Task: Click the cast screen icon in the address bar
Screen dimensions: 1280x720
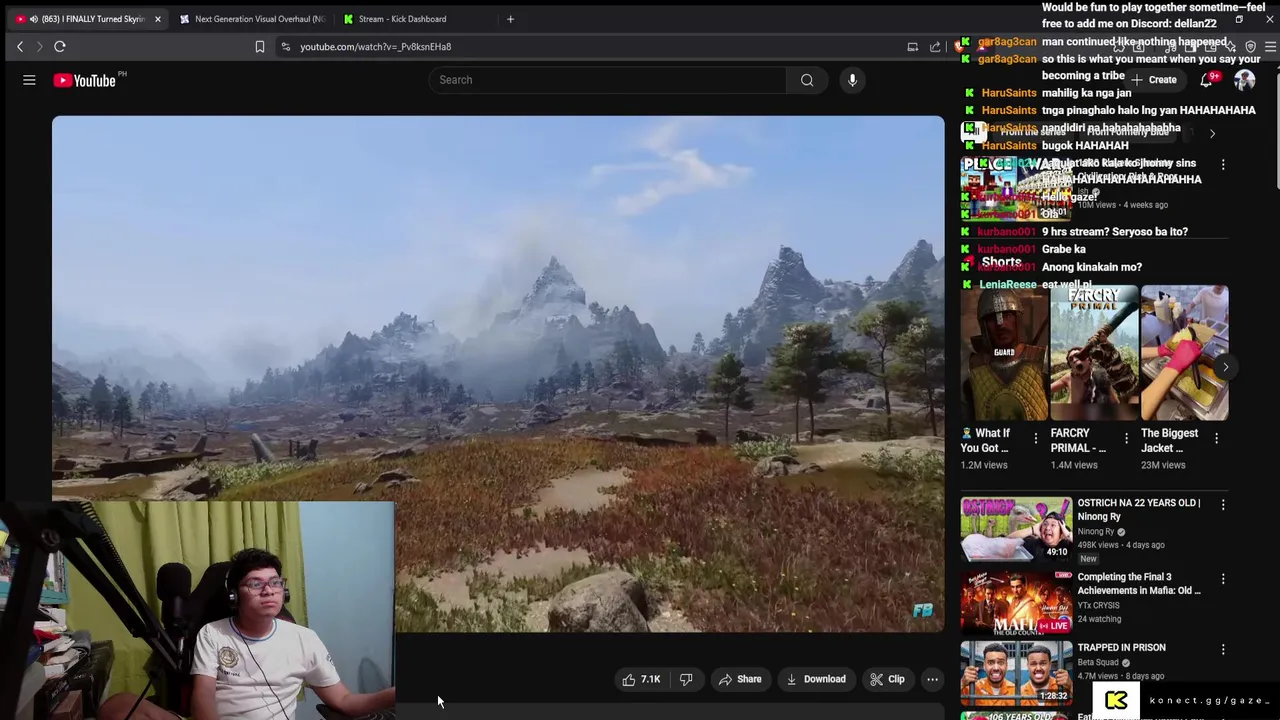Action: click(912, 46)
